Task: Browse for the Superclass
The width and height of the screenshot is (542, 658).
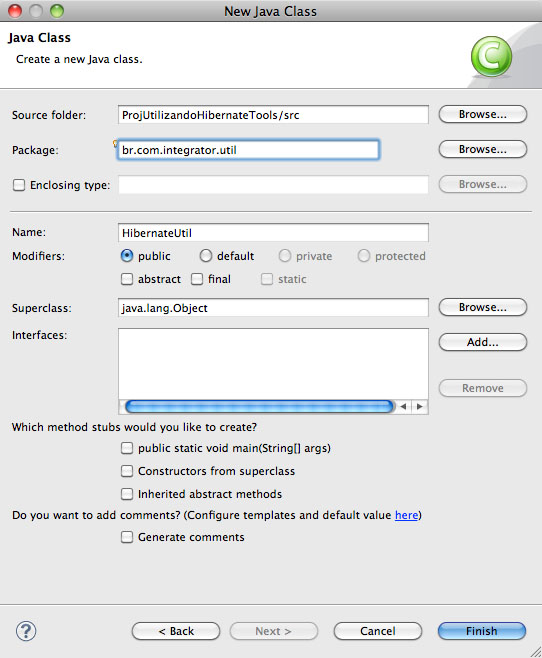Action: pos(482,307)
